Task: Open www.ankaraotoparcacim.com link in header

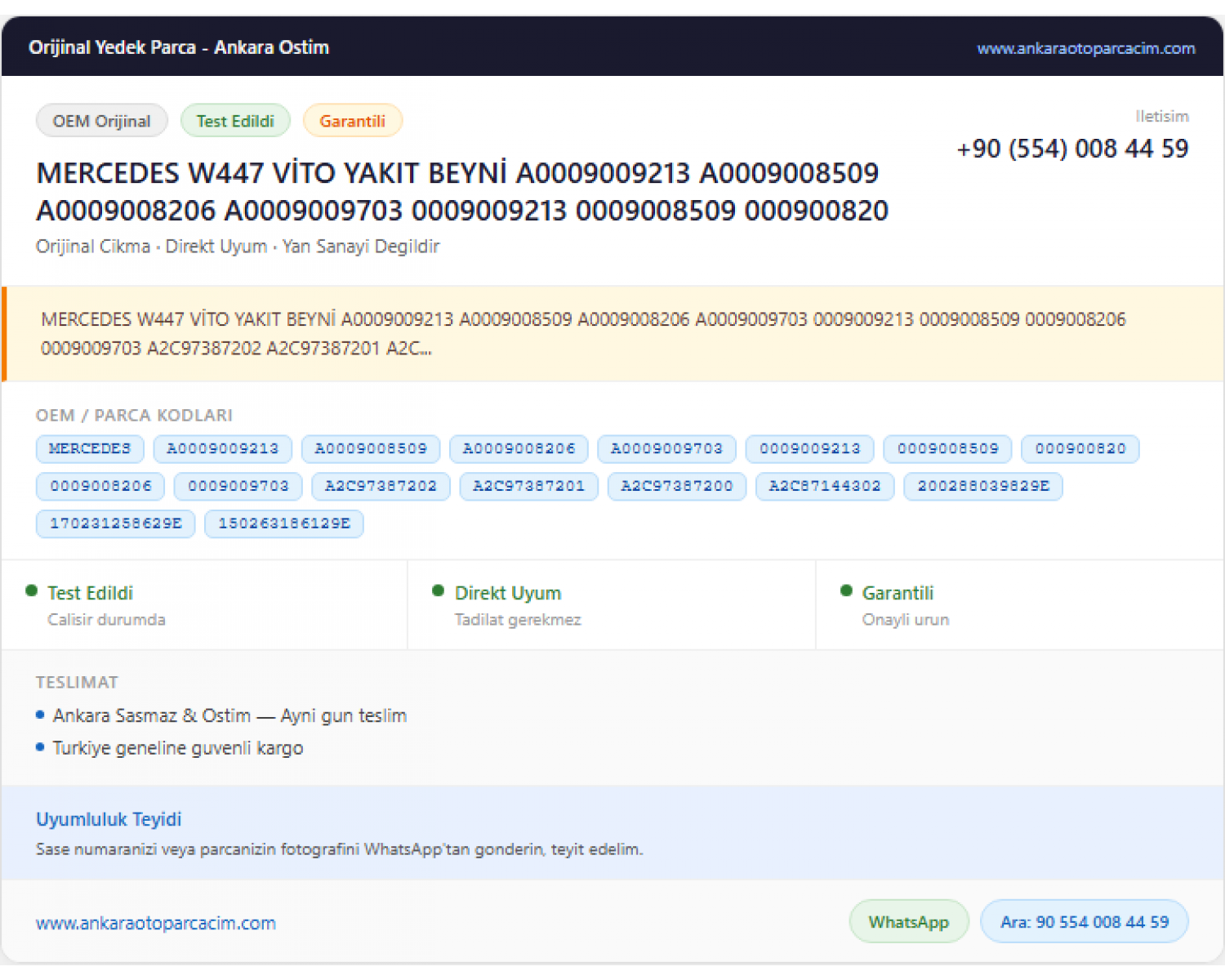Action: click(1086, 48)
